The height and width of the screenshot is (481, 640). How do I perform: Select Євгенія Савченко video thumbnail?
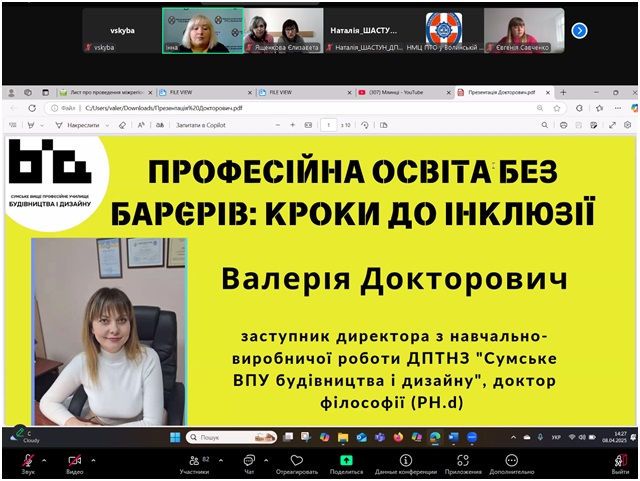pyautogui.click(x=524, y=31)
